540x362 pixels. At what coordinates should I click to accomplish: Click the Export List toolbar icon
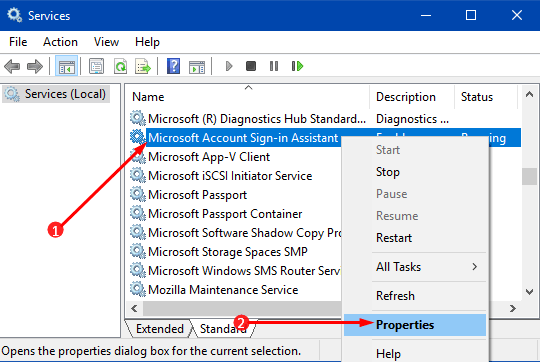[x=143, y=66]
